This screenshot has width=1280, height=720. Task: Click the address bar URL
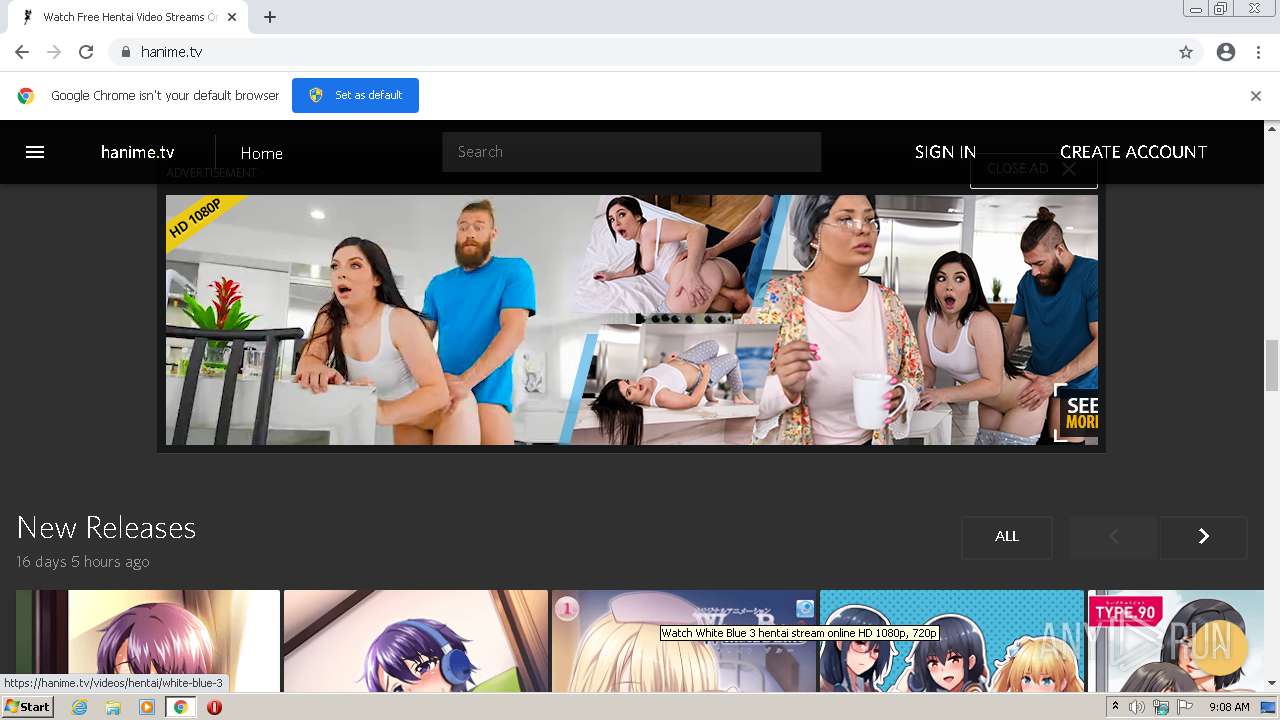coord(171,52)
